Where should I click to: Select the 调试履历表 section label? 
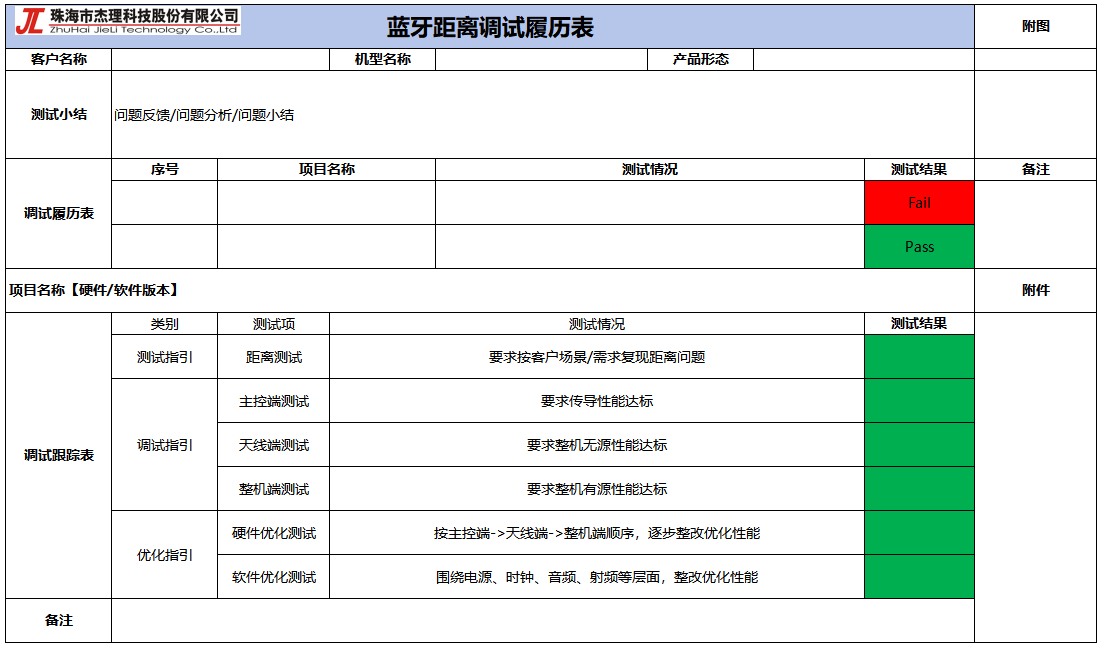(59, 214)
